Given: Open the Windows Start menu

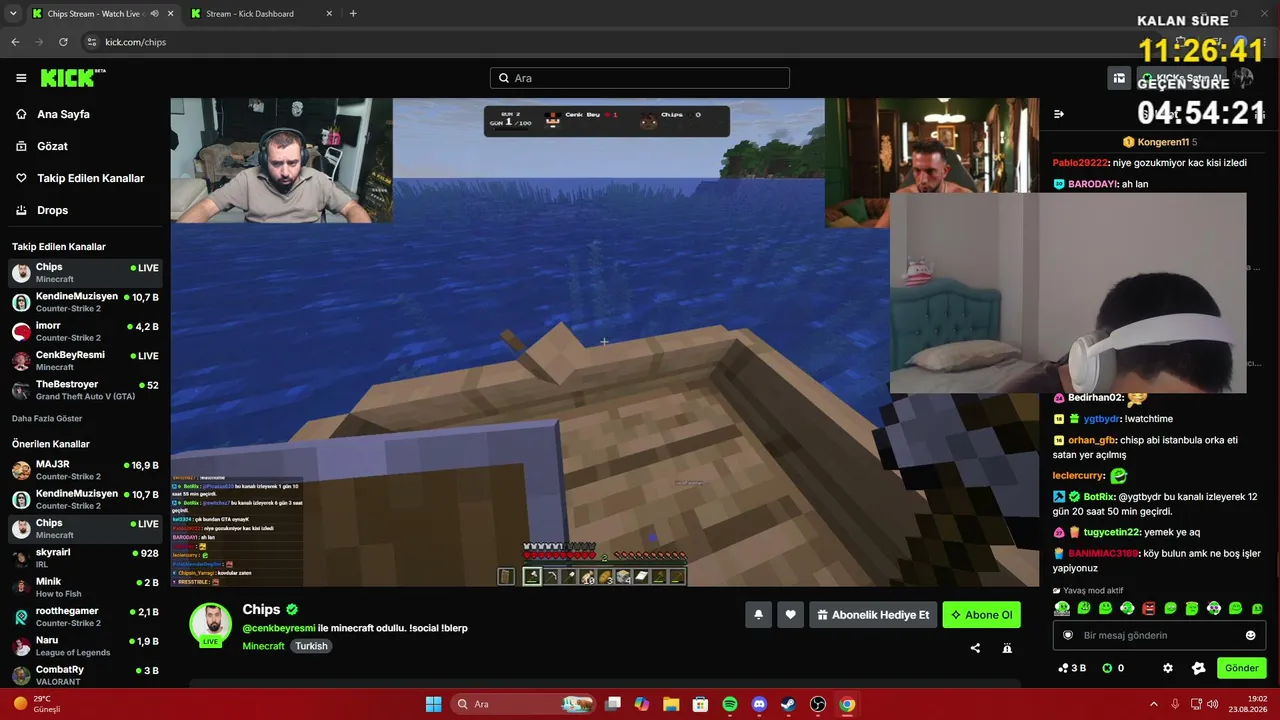Looking at the screenshot, I should point(433,704).
